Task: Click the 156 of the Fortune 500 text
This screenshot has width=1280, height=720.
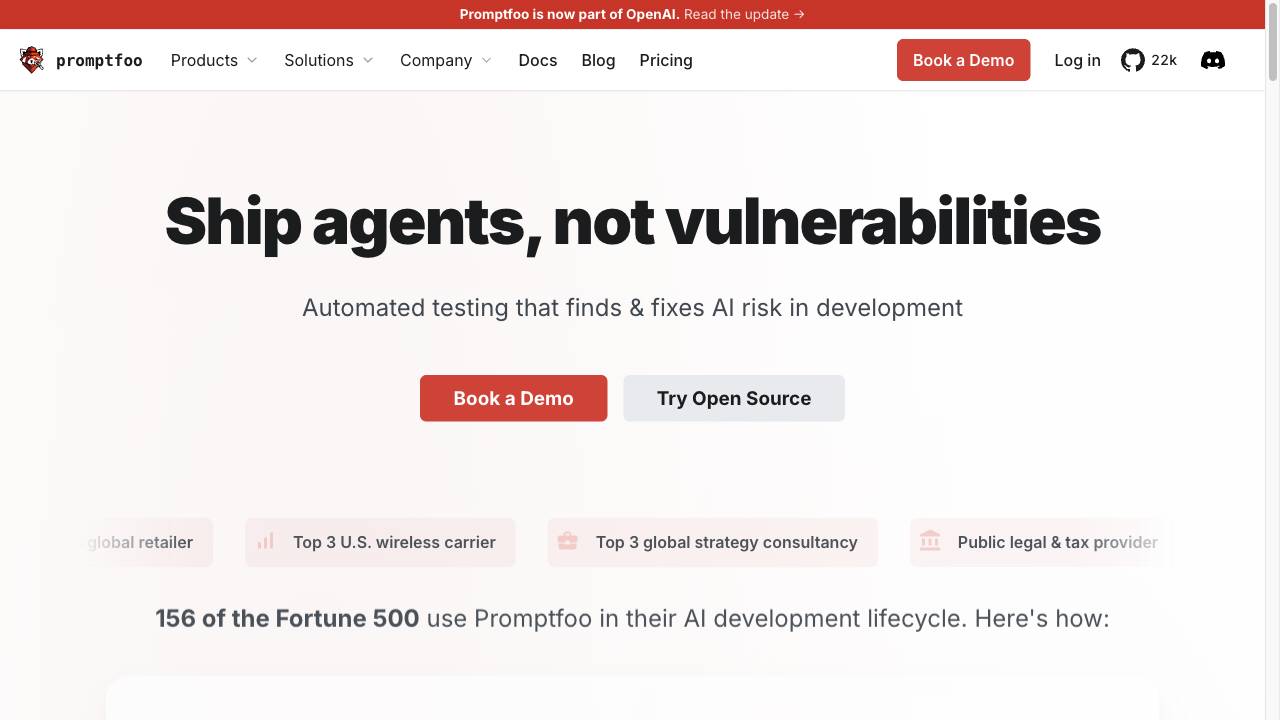Action: click(287, 618)
